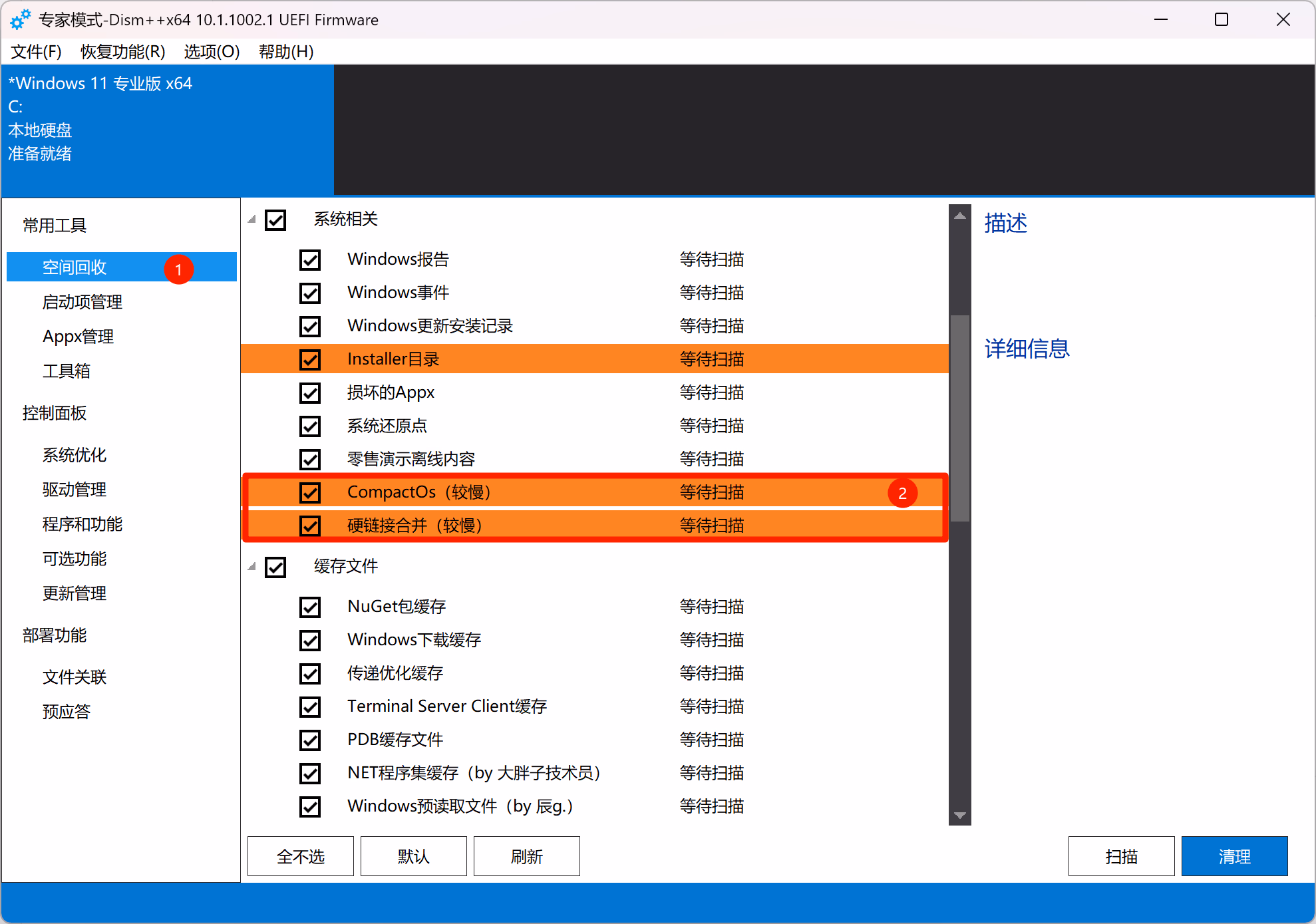Click 等待扫描 status of Windows报告 row

point(712,259)
